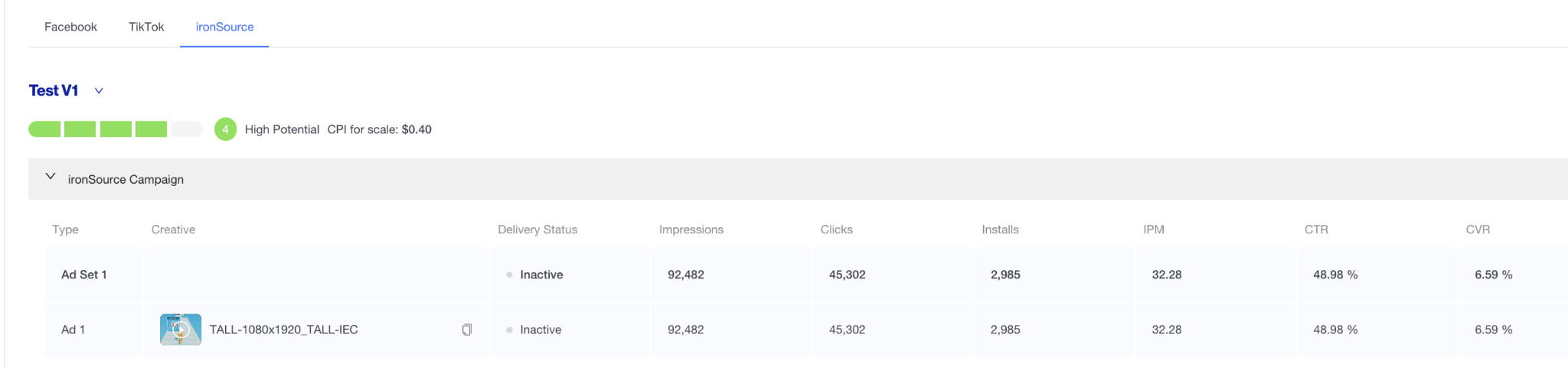The height and width of the screenshot is (368, 1568).
Task: Collapse the ironSource Campaign section
Action: (51, 177)
